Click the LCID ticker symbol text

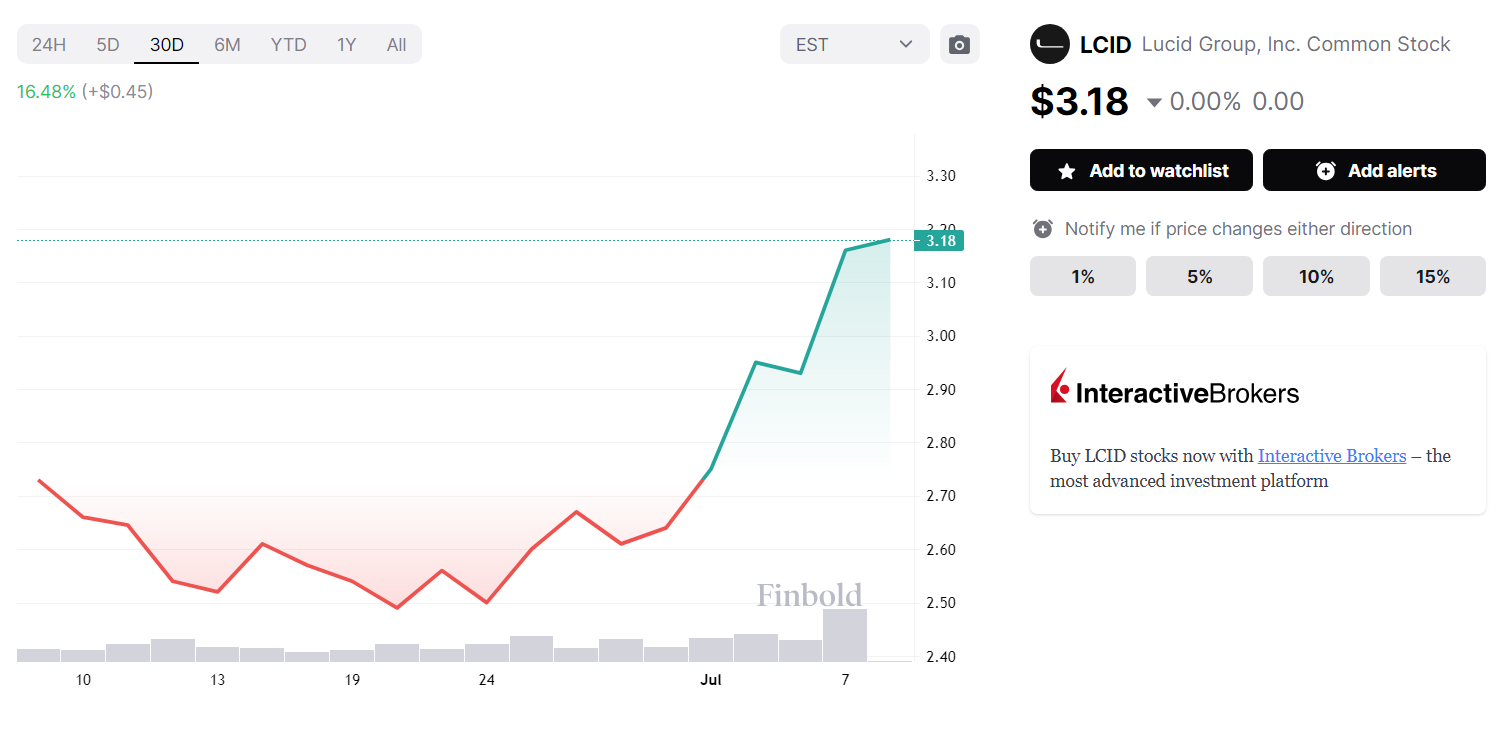(x=1106, y=44)
